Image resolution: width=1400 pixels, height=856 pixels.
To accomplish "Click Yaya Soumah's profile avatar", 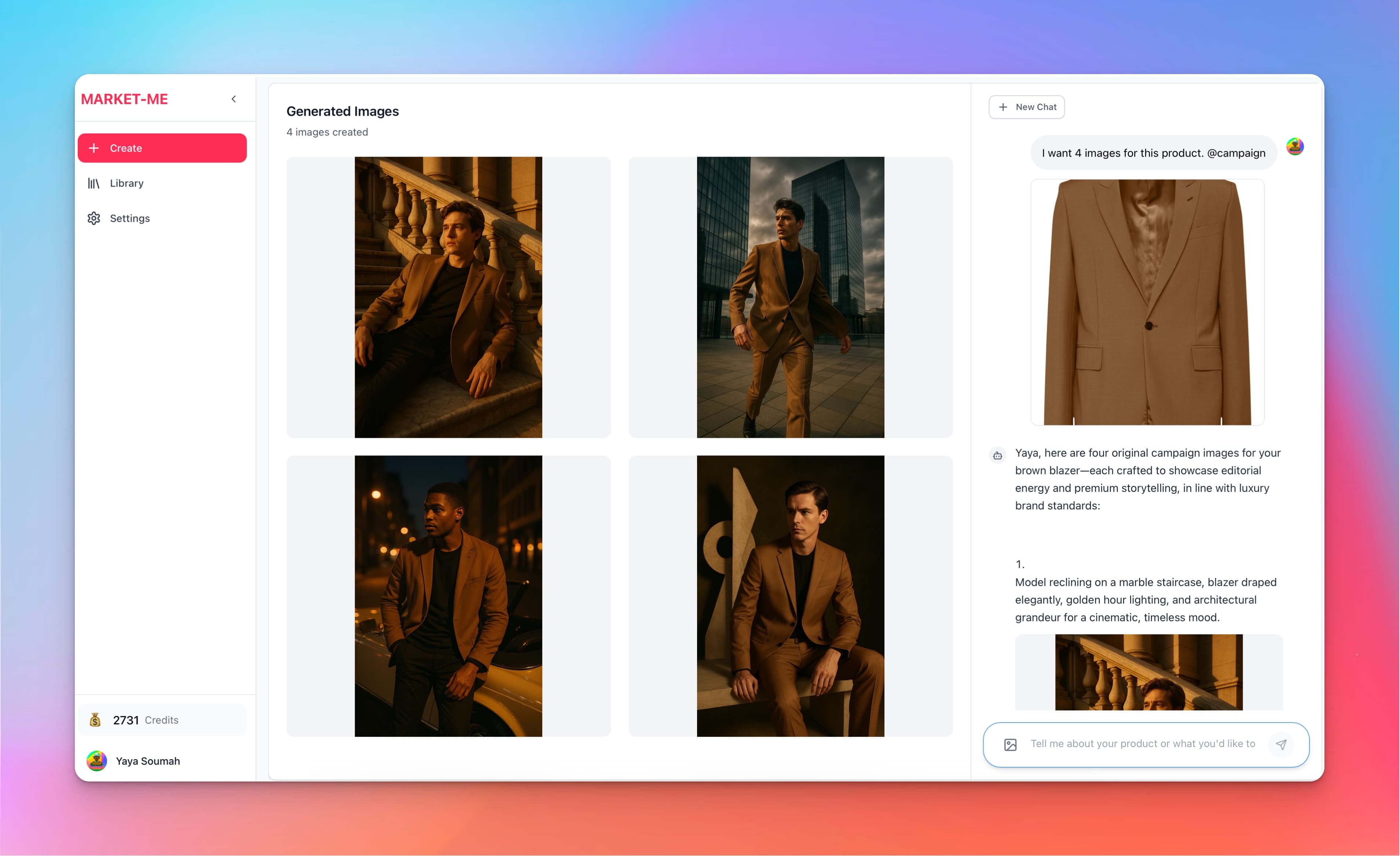I will pyautogui.click(x=96, y=761).
